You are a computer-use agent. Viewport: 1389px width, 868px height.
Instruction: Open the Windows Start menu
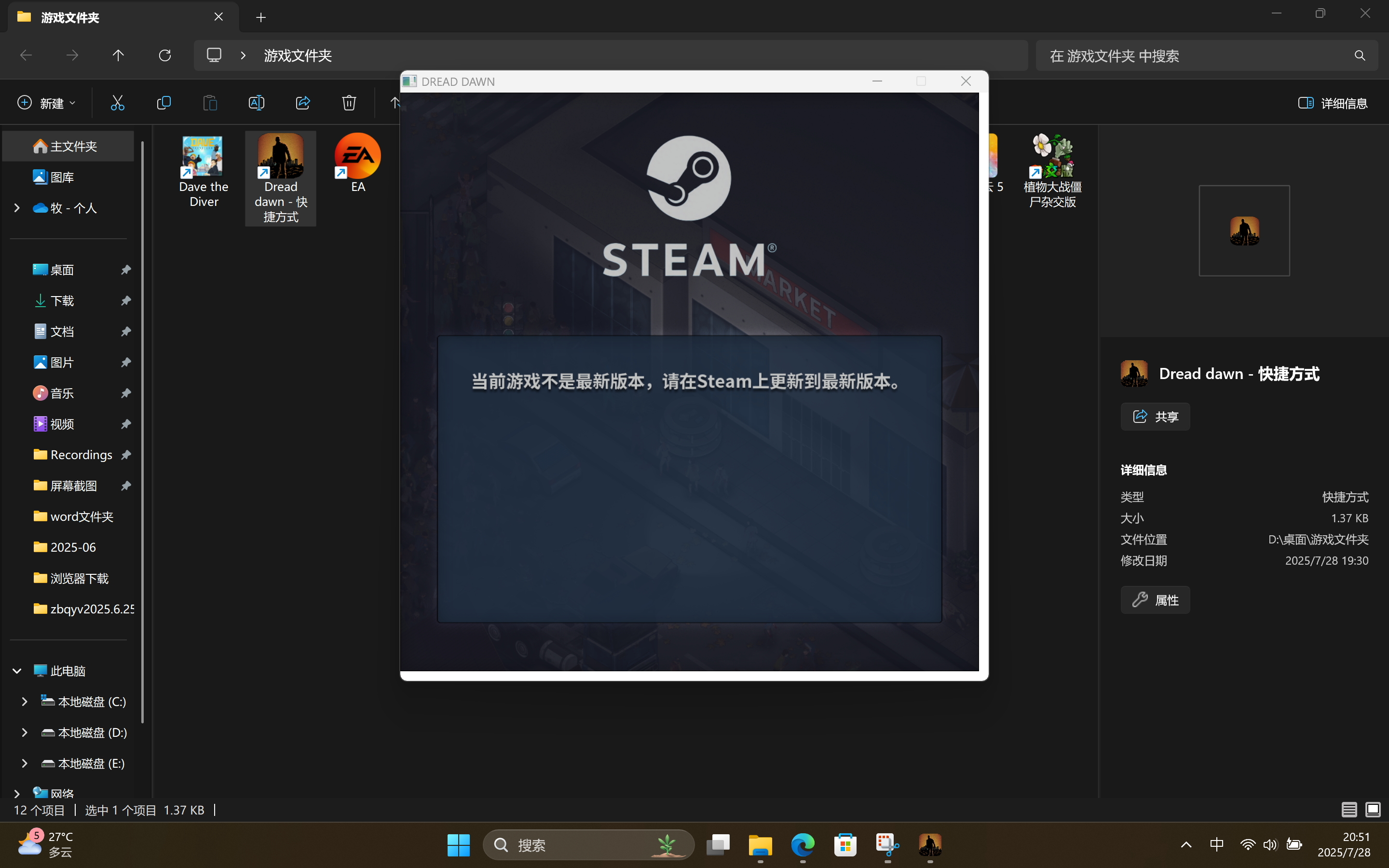pos(458,845)
